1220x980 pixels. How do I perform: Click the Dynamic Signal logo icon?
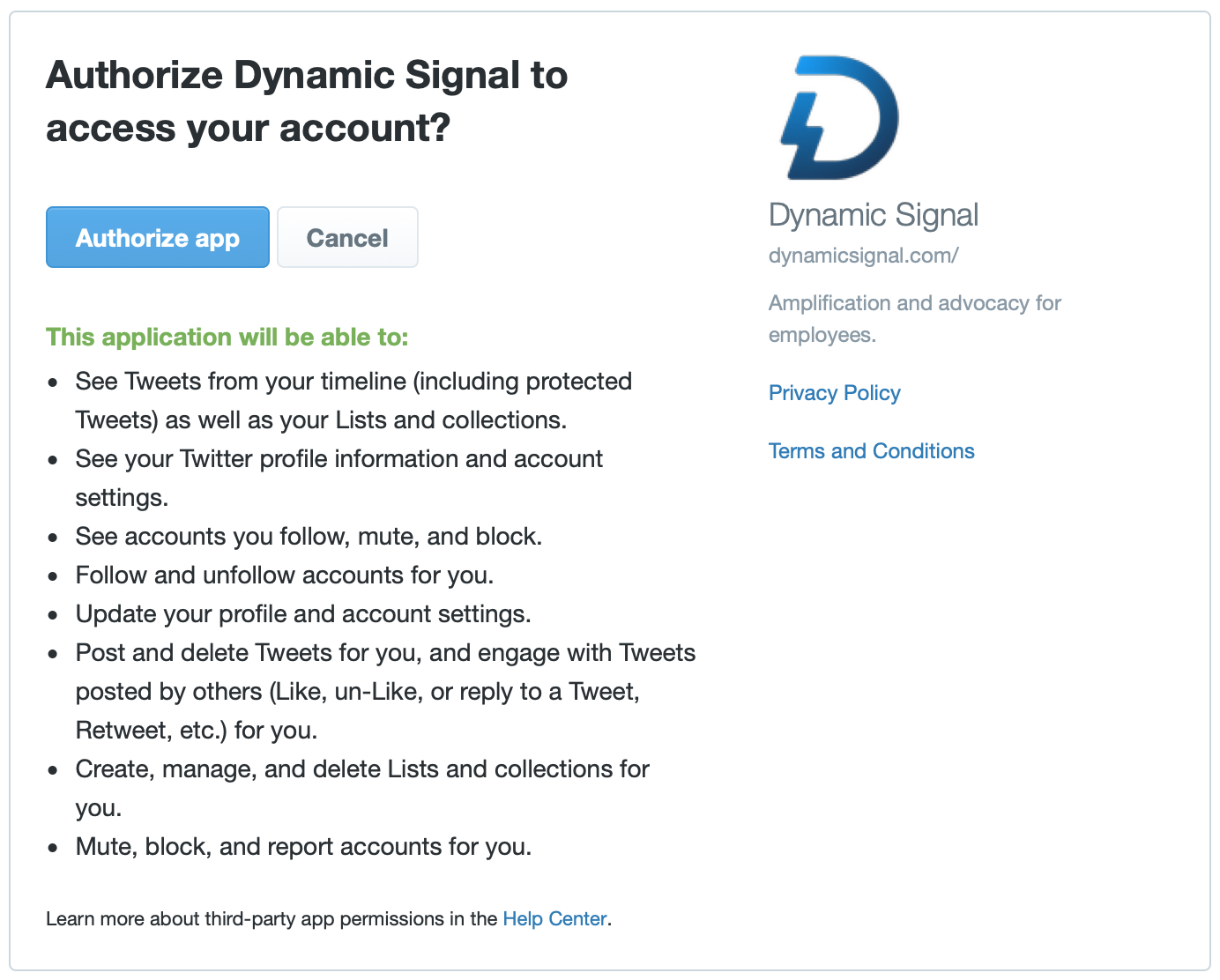(839, 117)
